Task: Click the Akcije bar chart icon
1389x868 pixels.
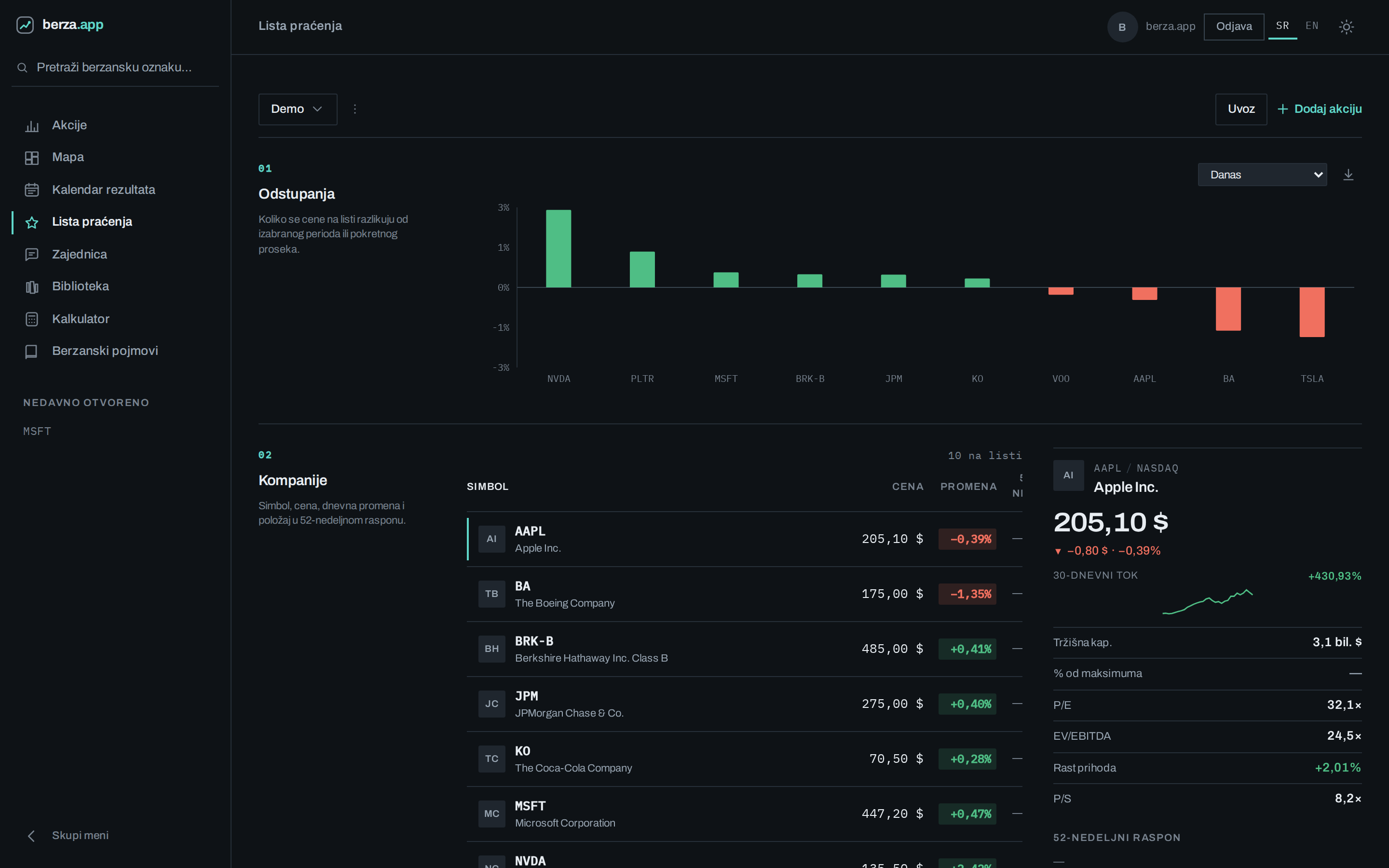Action: point(32,126)
